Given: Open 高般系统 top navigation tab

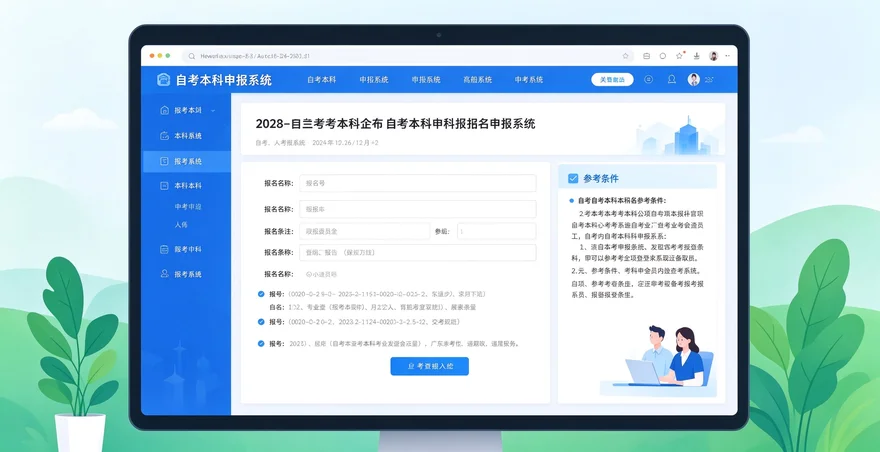Looking at the screenshot, I should tap(478, 80).
